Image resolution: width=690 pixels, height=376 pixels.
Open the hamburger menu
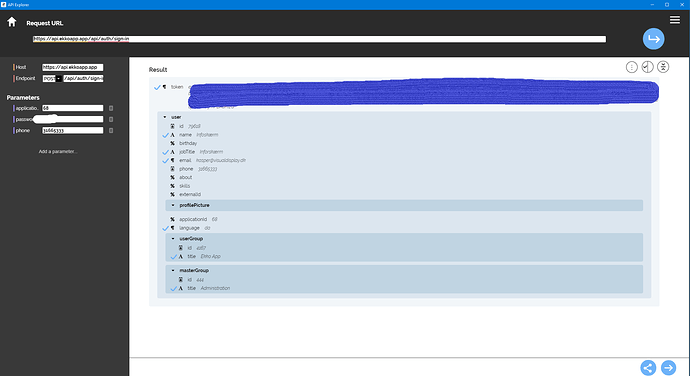click(675, 20)
